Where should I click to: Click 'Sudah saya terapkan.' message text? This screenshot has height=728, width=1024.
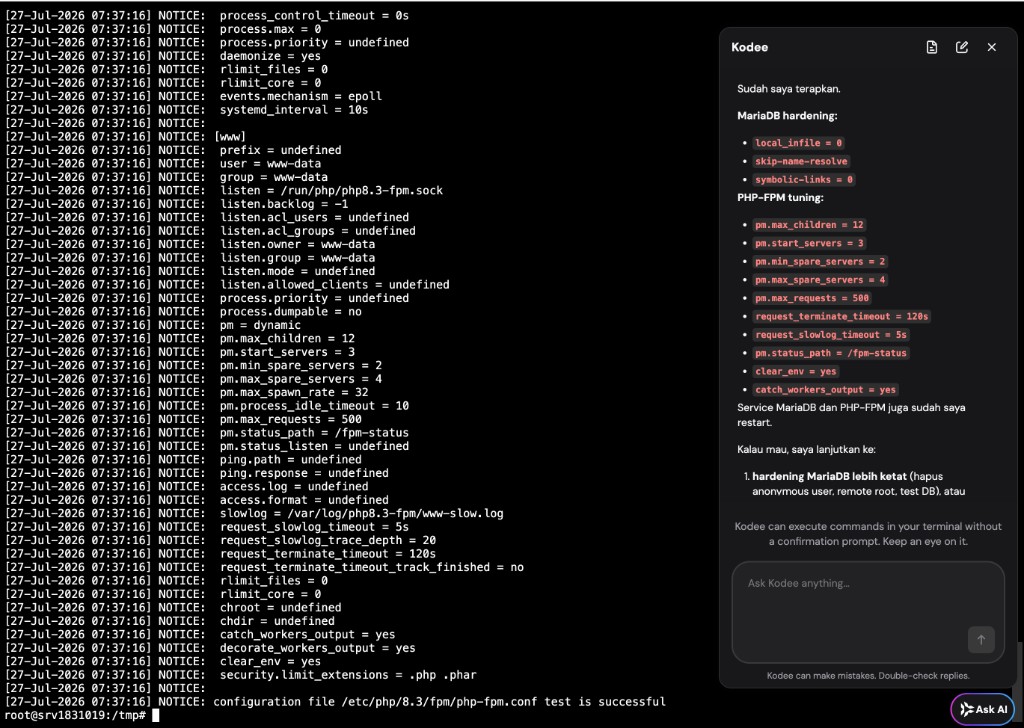788,89
